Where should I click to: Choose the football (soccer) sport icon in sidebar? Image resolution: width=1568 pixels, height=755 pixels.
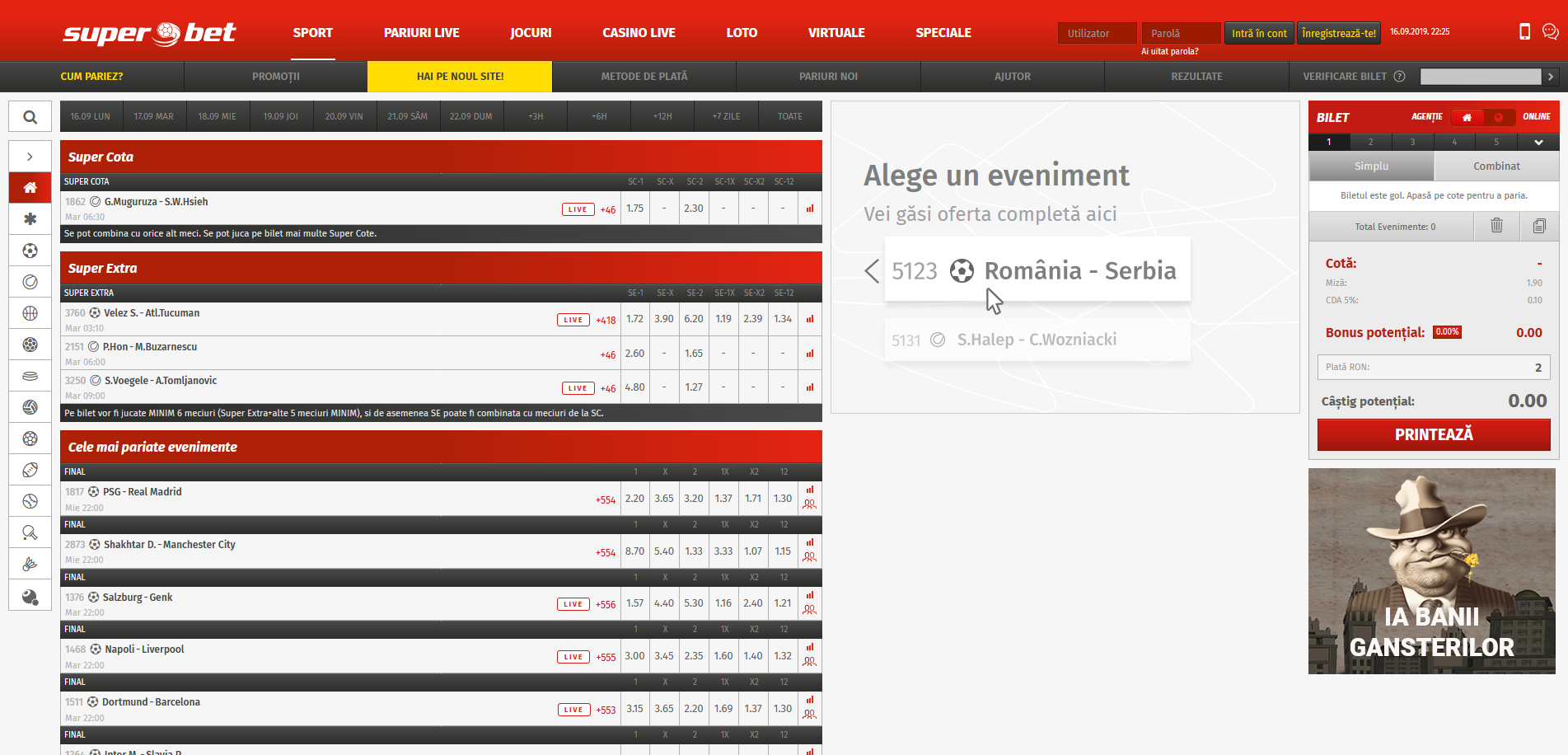coord(30,251)
